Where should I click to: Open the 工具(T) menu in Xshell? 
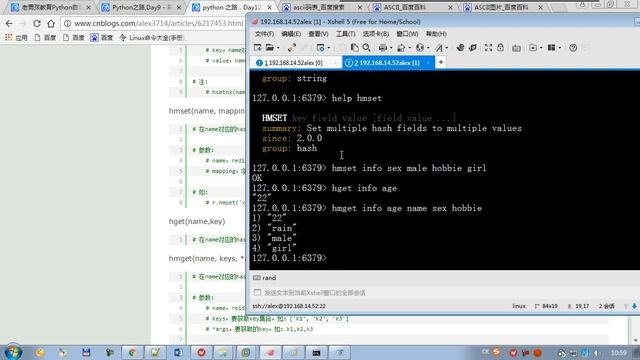point(345,34)
